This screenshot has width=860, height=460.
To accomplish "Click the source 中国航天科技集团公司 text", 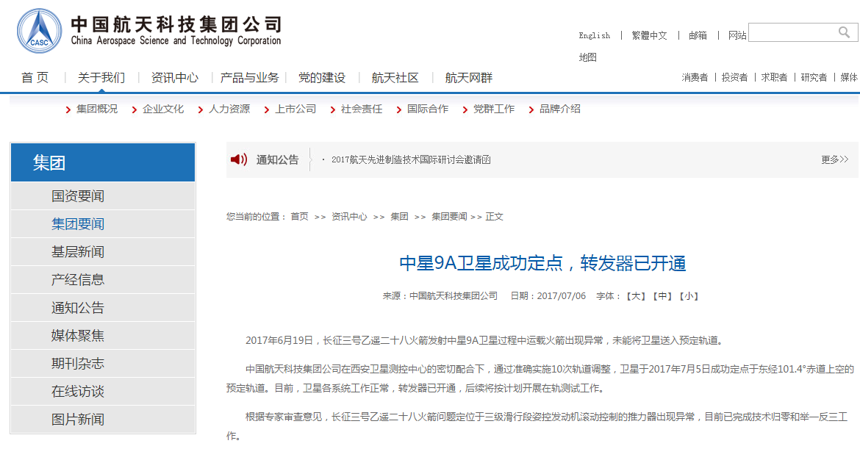I will [x=453, y=296].
